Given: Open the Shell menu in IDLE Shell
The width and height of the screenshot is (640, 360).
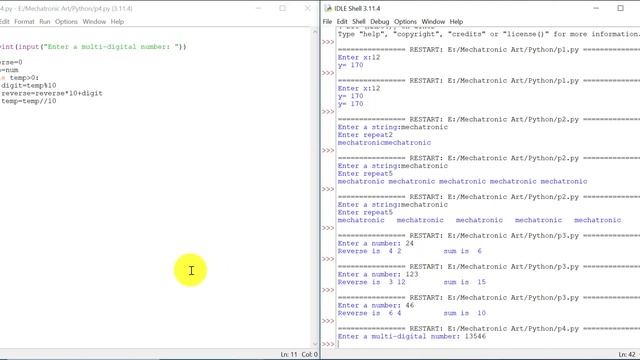Looking at the screenshot, I should (359, 22).
